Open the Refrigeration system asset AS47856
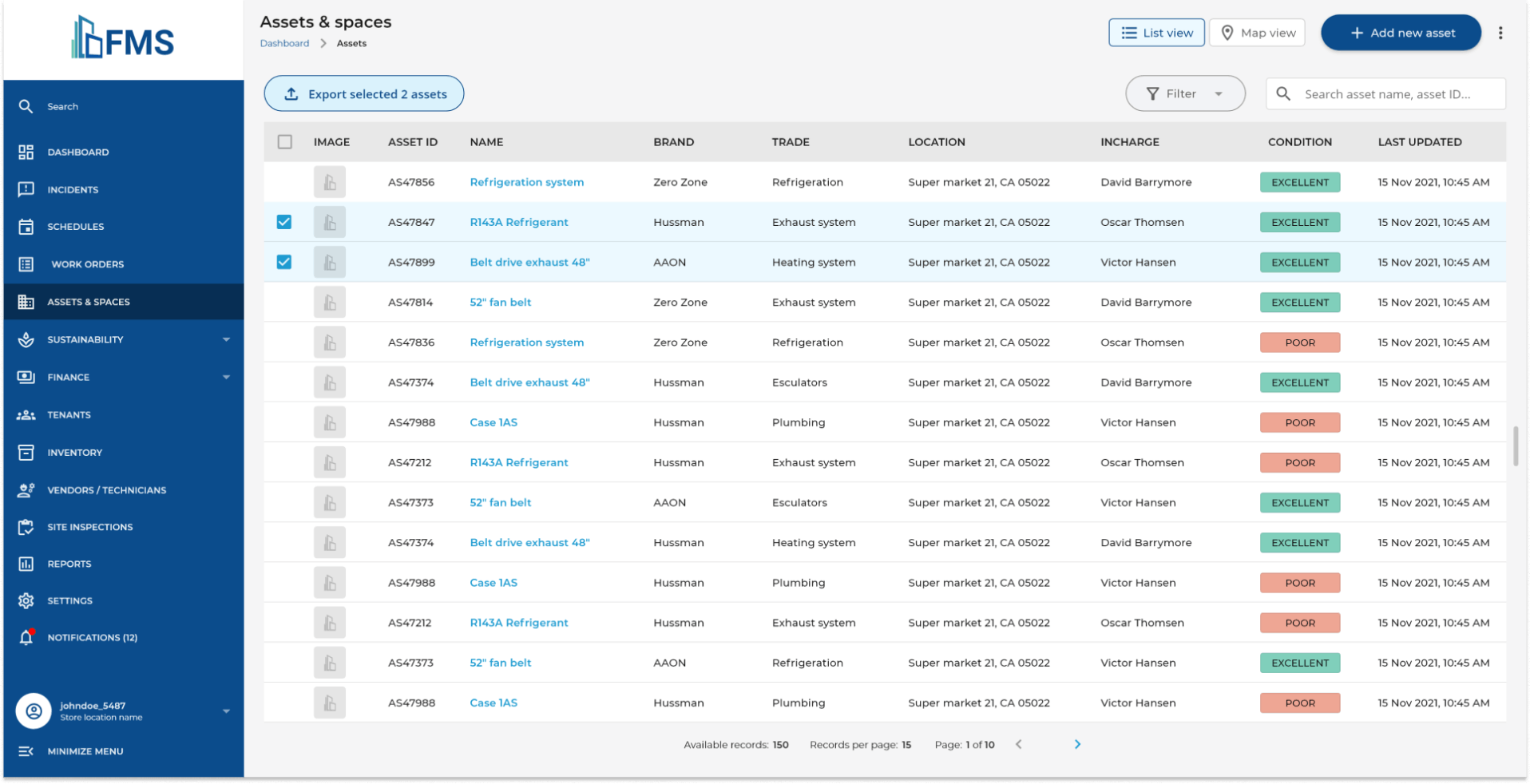Image resolution: width=1530 pixels, height=784 pixels. tap(526, 182)
